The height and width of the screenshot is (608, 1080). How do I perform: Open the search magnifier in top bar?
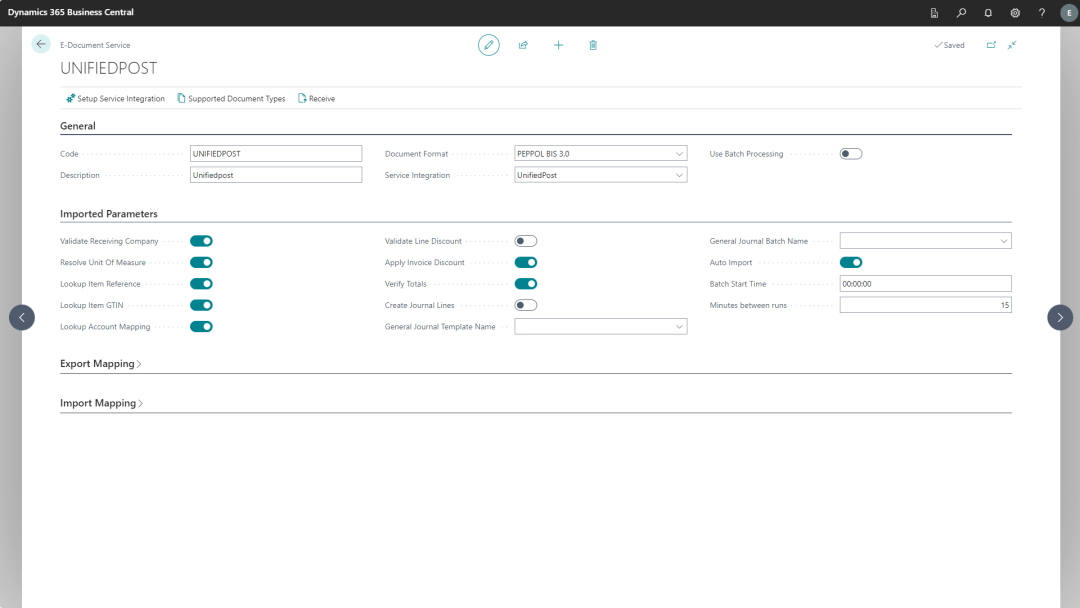pyautogui.click(x=961, y=13)
